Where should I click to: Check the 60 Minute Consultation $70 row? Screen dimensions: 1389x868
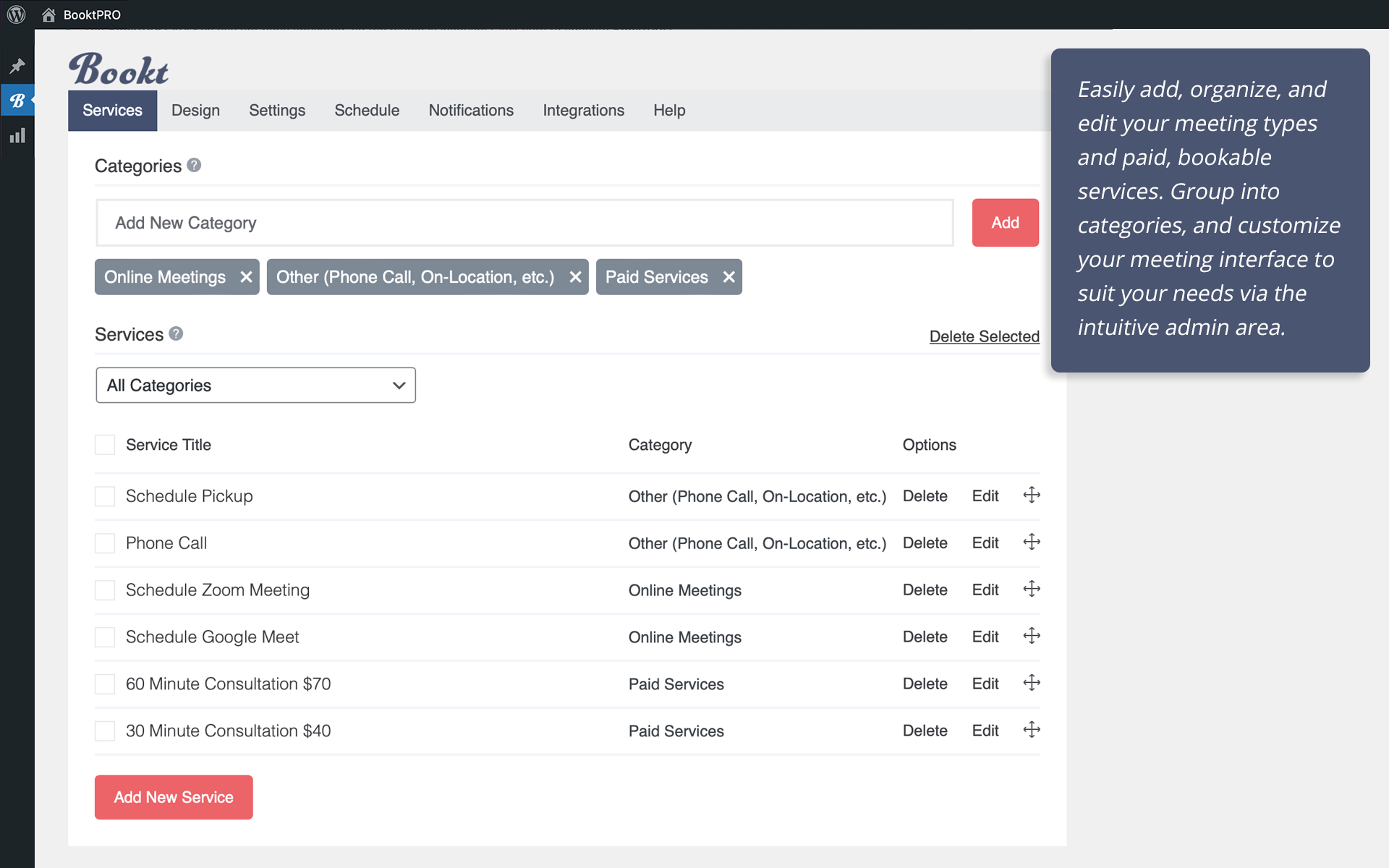pos(104,684)
